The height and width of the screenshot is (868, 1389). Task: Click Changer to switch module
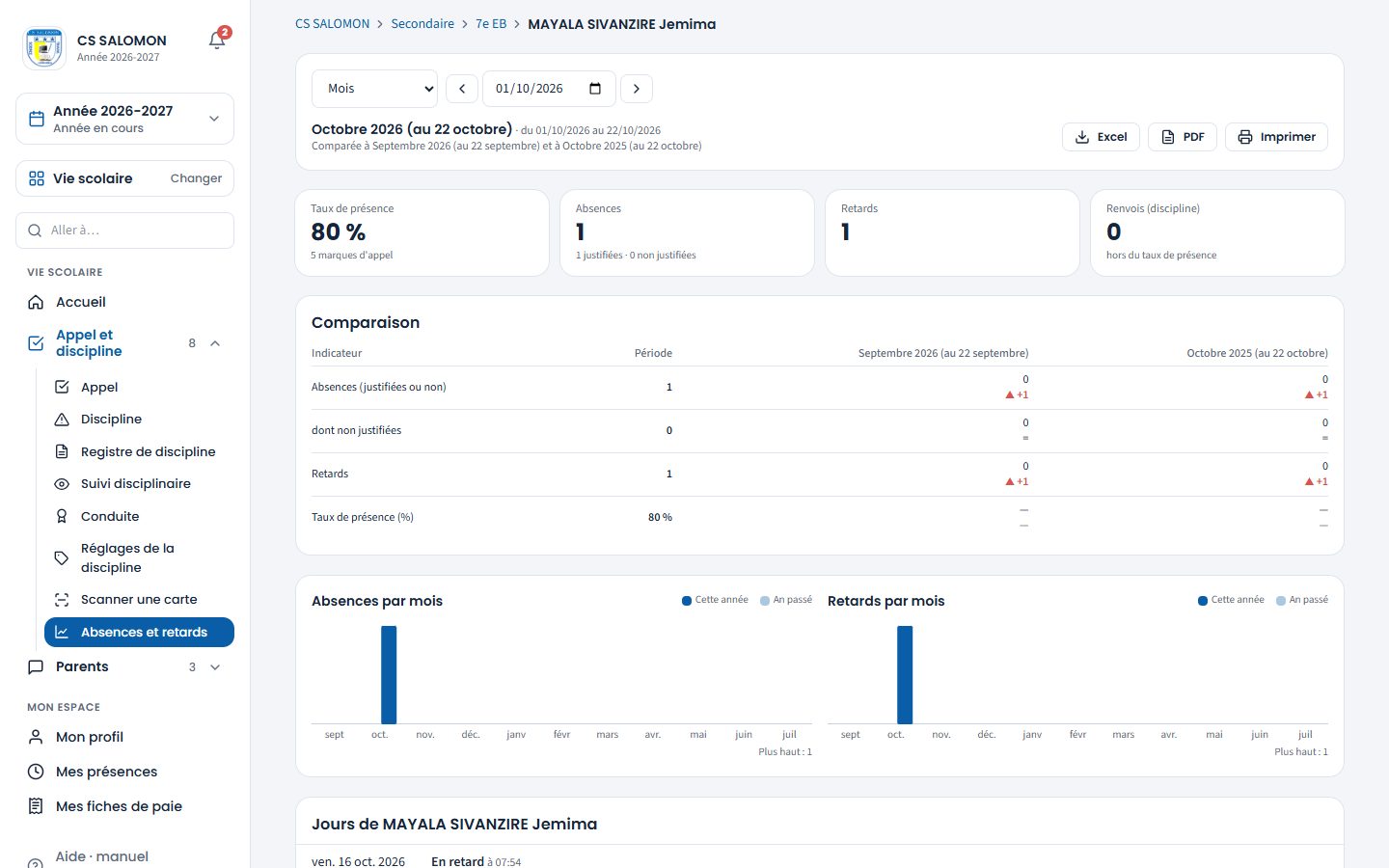[x=196, y=178]
